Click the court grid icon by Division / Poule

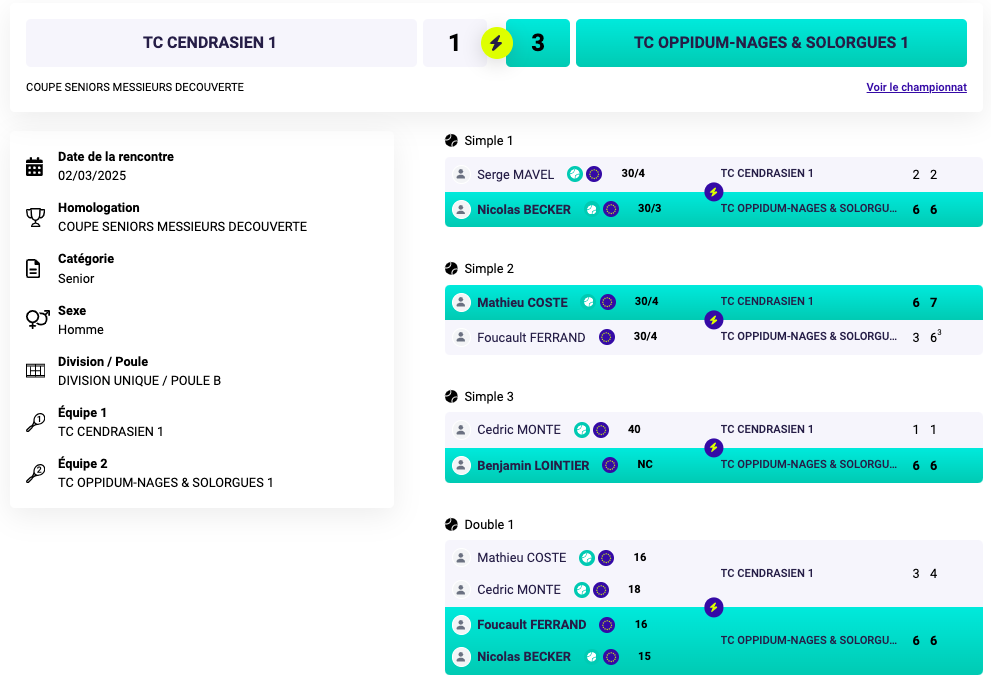[x=35, y=371]
